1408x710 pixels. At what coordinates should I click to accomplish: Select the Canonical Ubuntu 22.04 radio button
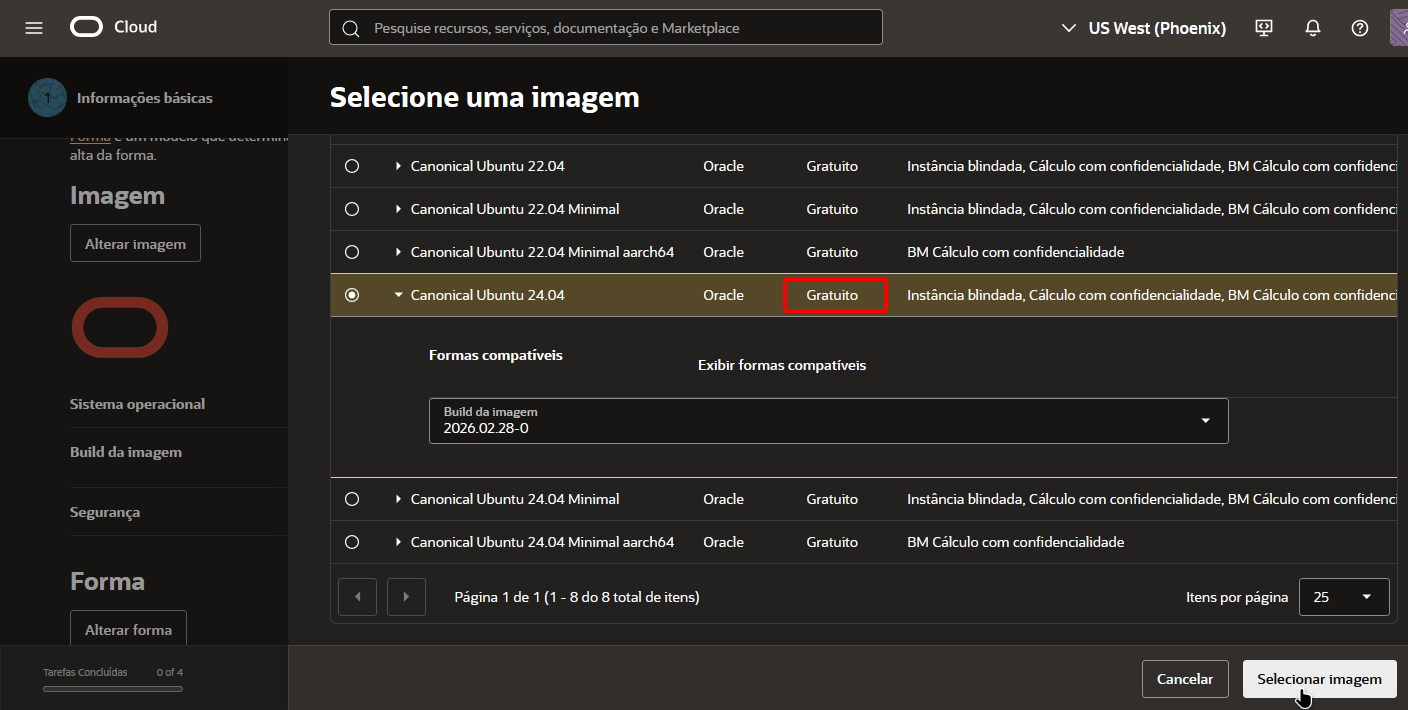pos(352,166)
